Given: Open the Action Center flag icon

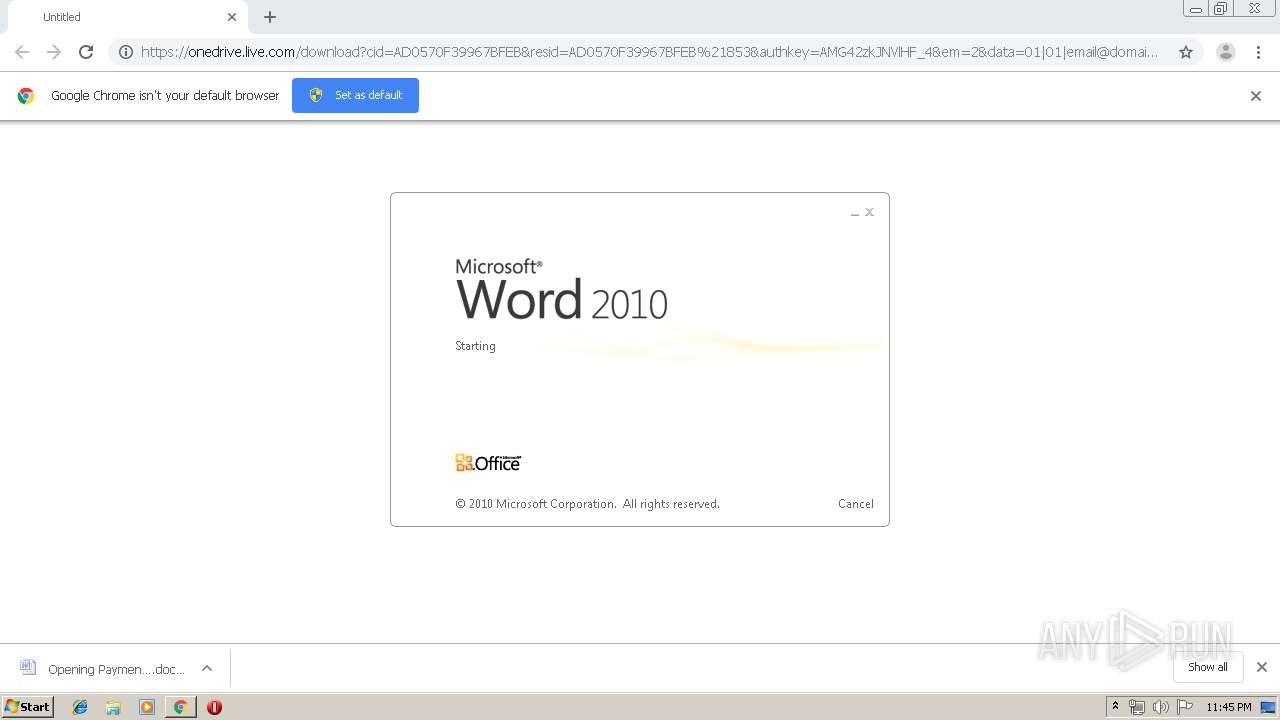Looking at the screenshot, I should [x=1185, y=707].
